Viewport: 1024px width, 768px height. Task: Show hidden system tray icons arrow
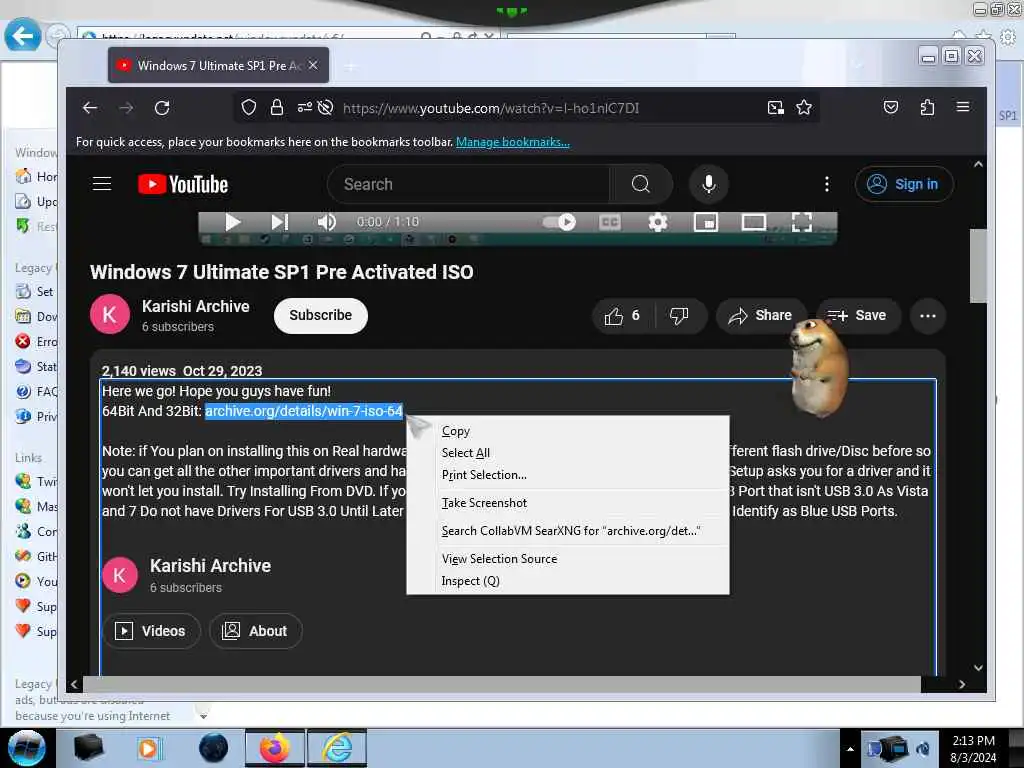pyautogui.click(x=850, y=749)
